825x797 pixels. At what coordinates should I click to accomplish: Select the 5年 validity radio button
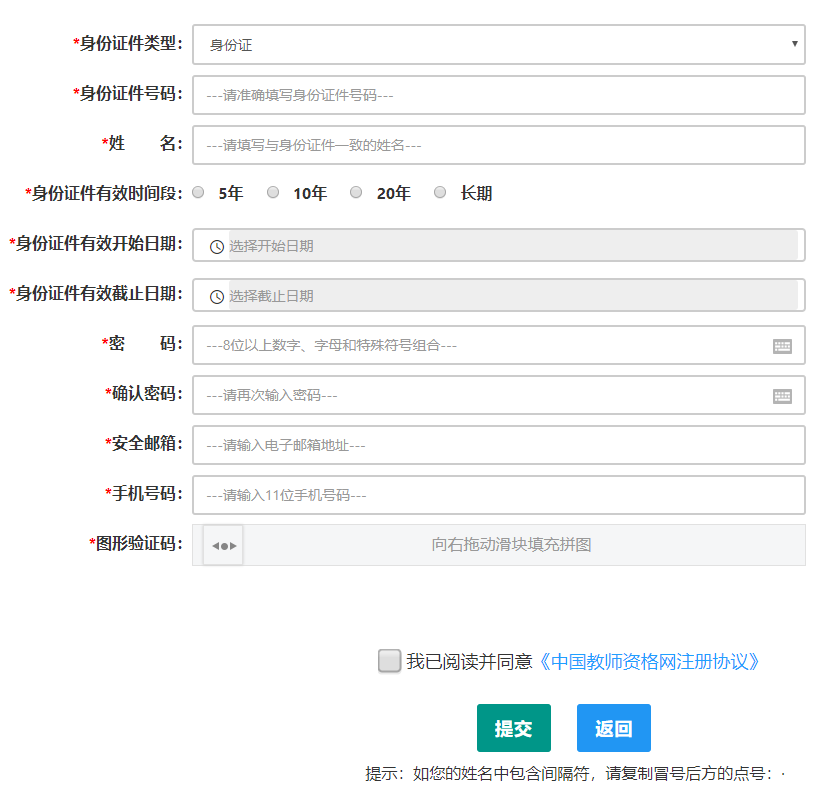199,193
